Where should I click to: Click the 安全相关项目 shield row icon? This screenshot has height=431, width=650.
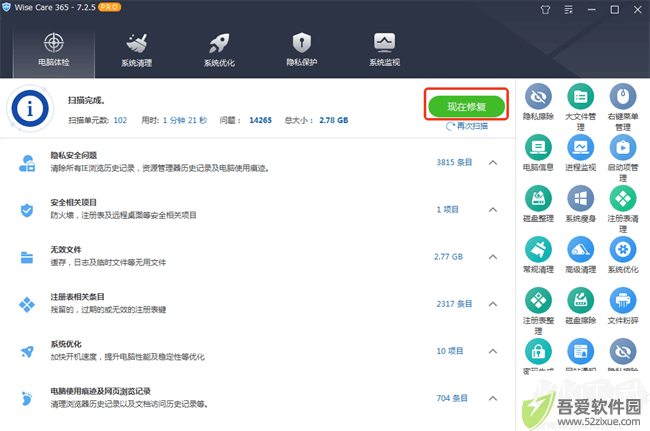click(27, 210)
